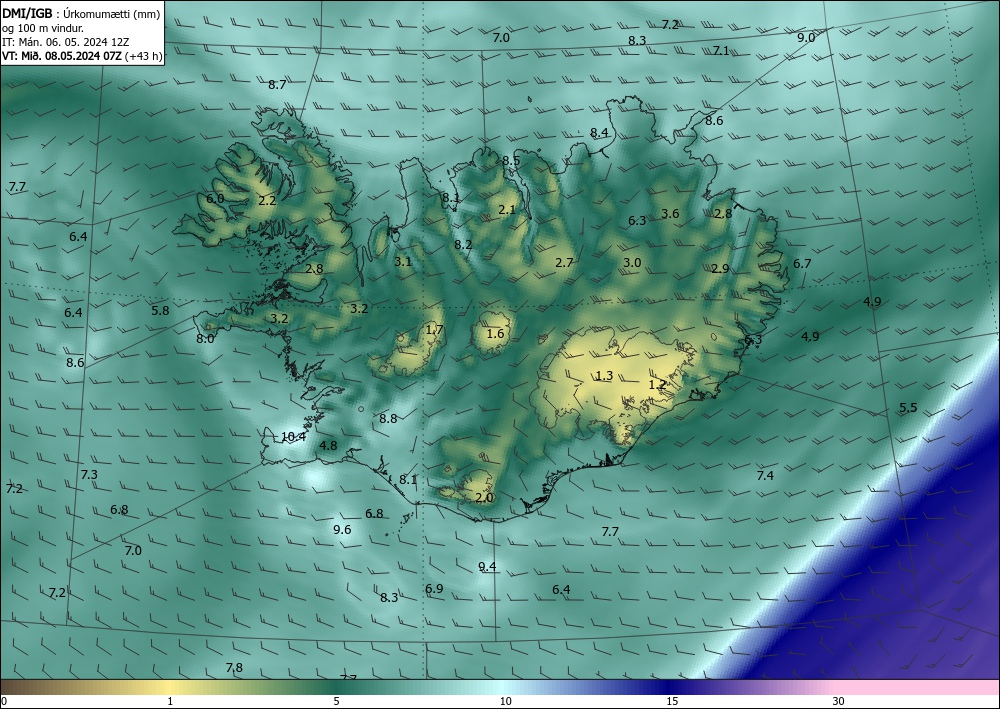Image resolution: width=1000 pixels, height=709 pixels.
Task: Select the 1.2 value on Vatnajökull
Action: click(658, 384)
